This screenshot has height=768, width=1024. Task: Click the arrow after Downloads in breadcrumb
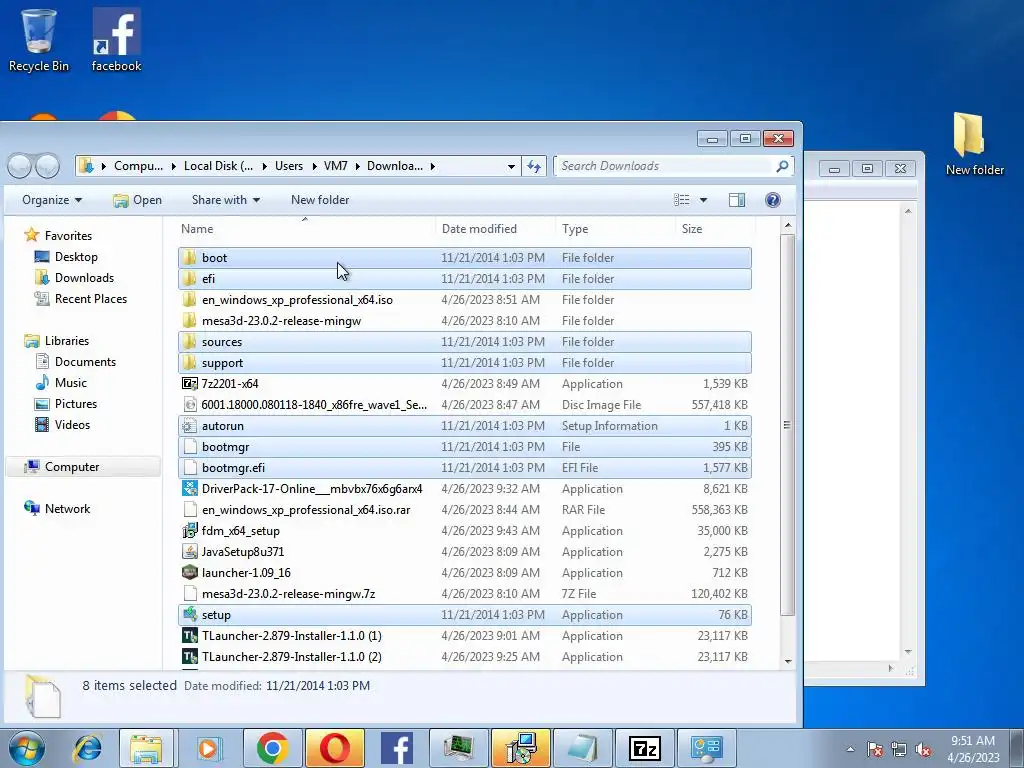click(432, 166)
